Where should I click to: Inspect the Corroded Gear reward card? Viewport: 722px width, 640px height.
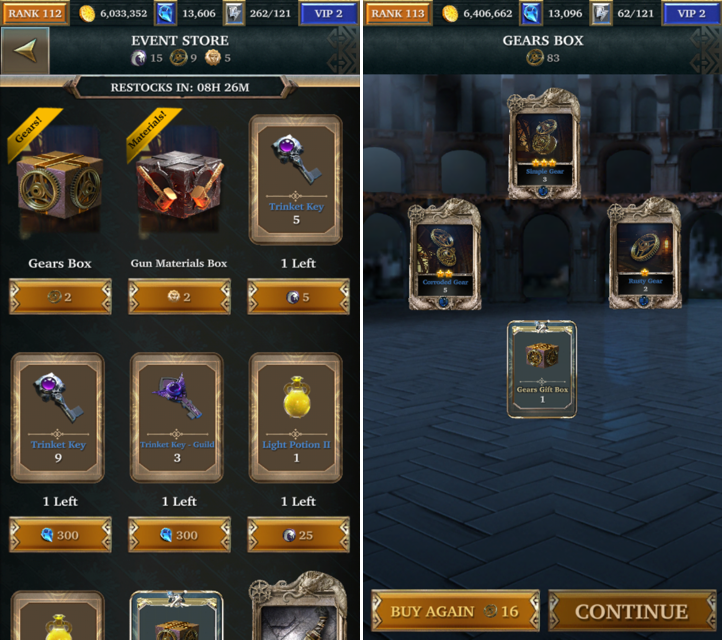[x=445, y=255]
